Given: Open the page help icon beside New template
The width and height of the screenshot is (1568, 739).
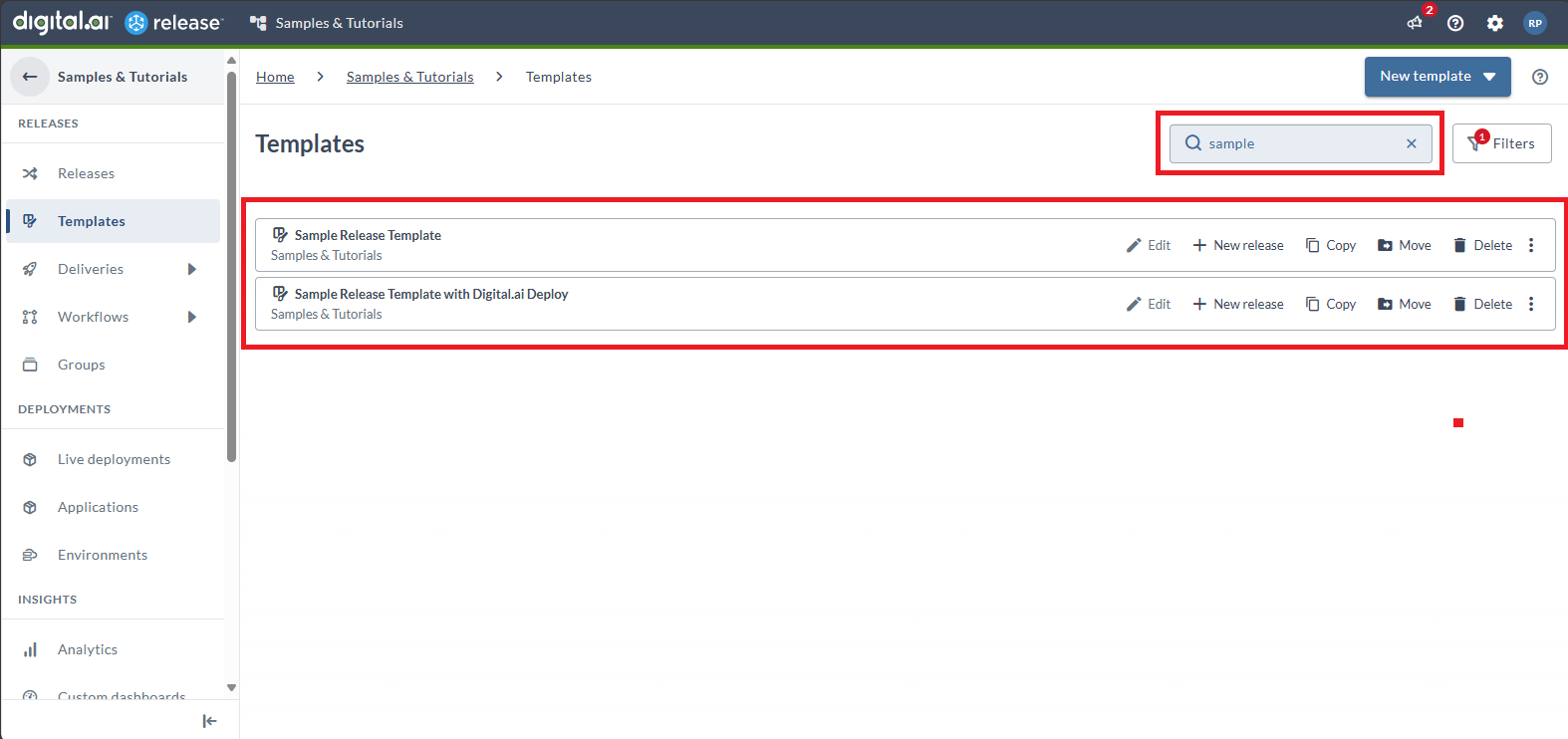Looking at the screenshot, I should pos(1540,77).
